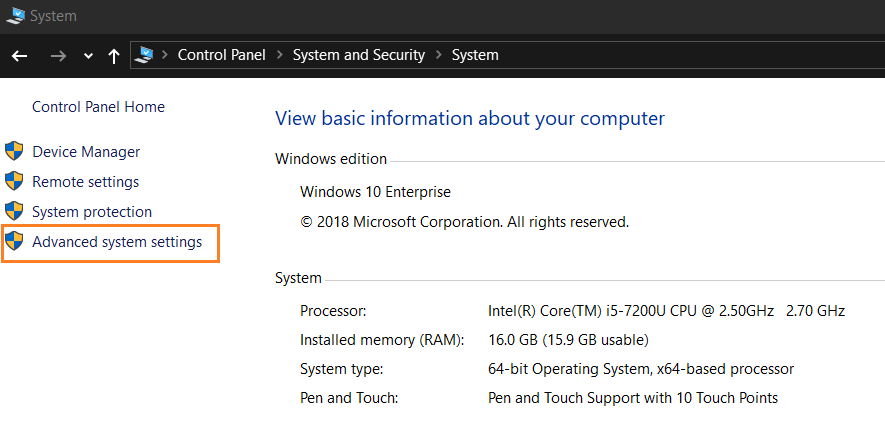This screenshot has width=885, height=425.
Task: Select System in the breadcrumb path
Action: tap(475, 55)
